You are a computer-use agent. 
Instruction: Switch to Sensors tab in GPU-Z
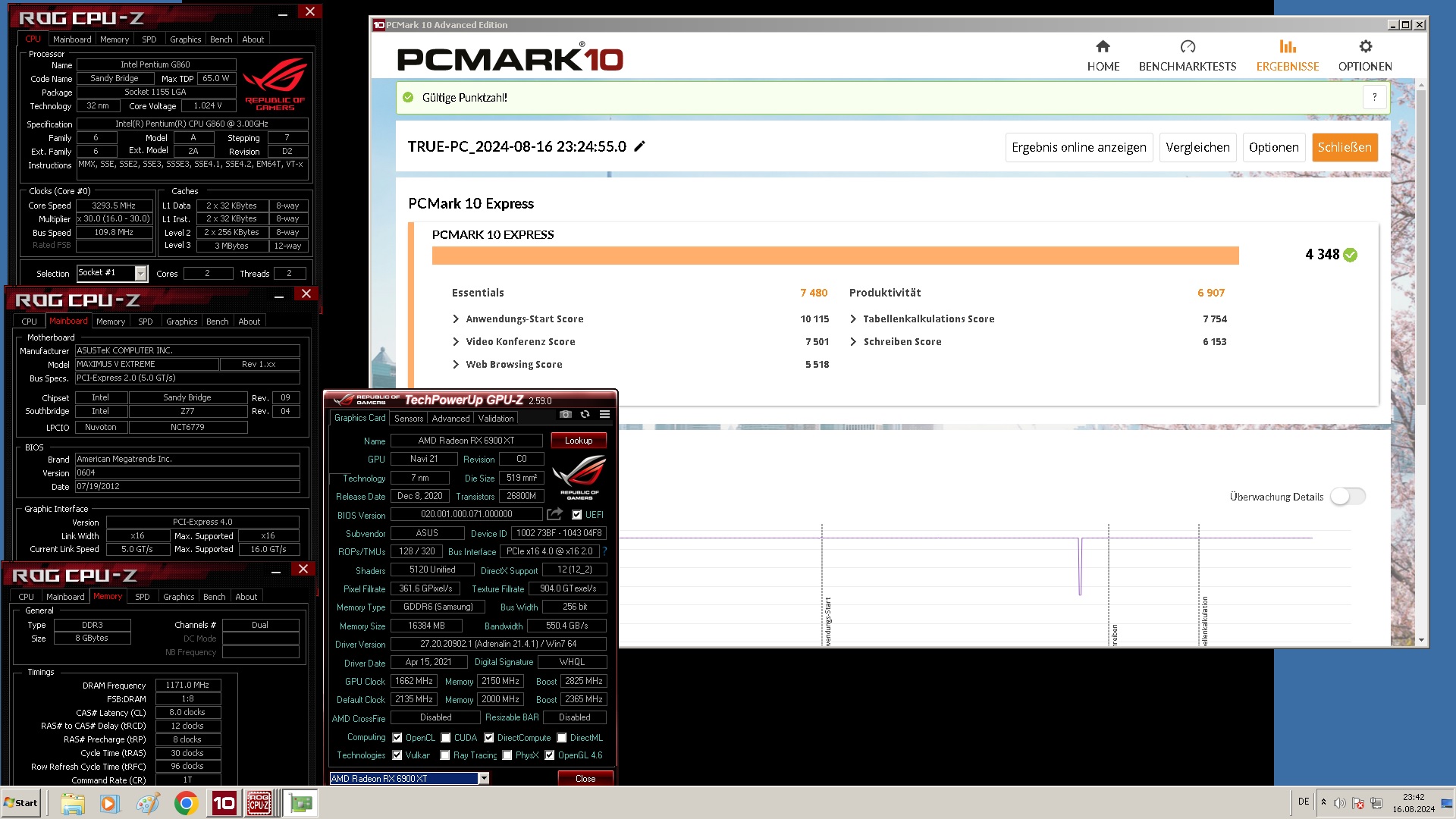pos(409,419)
